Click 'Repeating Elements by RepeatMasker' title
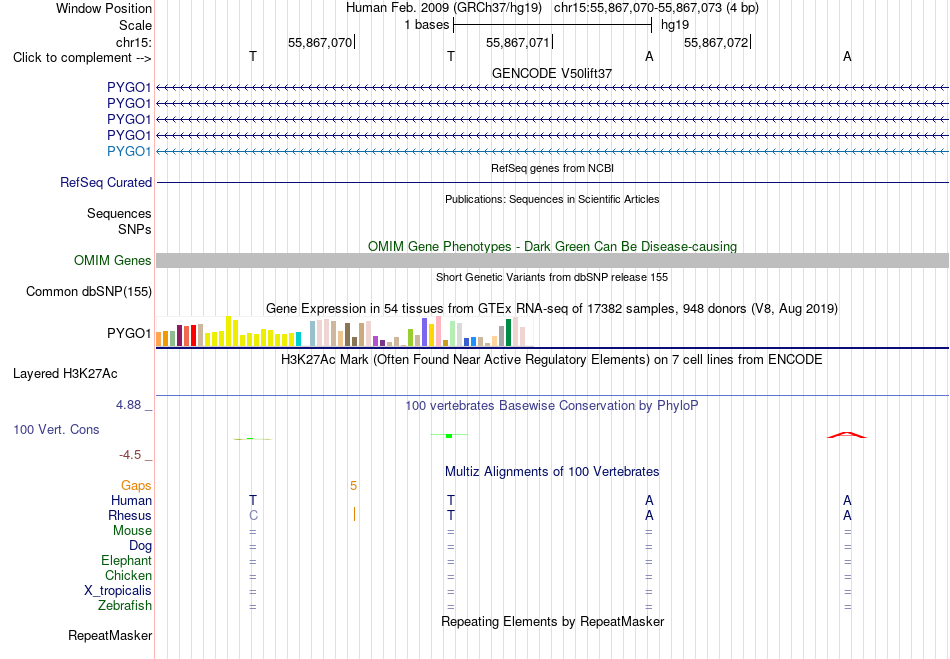Image resolution: width=950 pixels, height=659 pixels. coord(553,621)
